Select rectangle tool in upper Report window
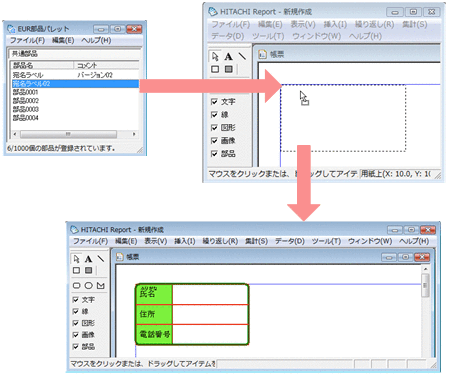This screenshot has height=376, width=449. (x=215, y=69)
